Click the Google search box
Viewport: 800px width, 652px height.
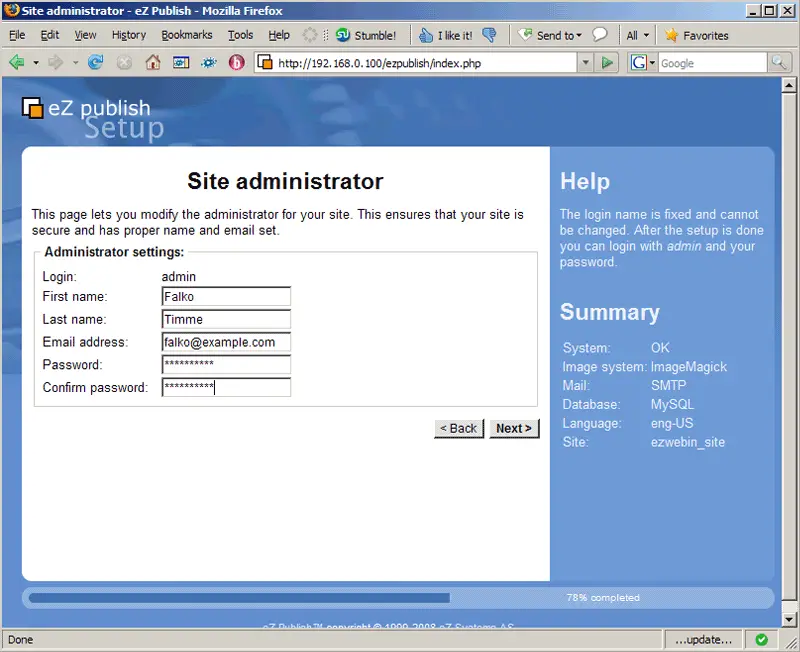coord(712,63)
